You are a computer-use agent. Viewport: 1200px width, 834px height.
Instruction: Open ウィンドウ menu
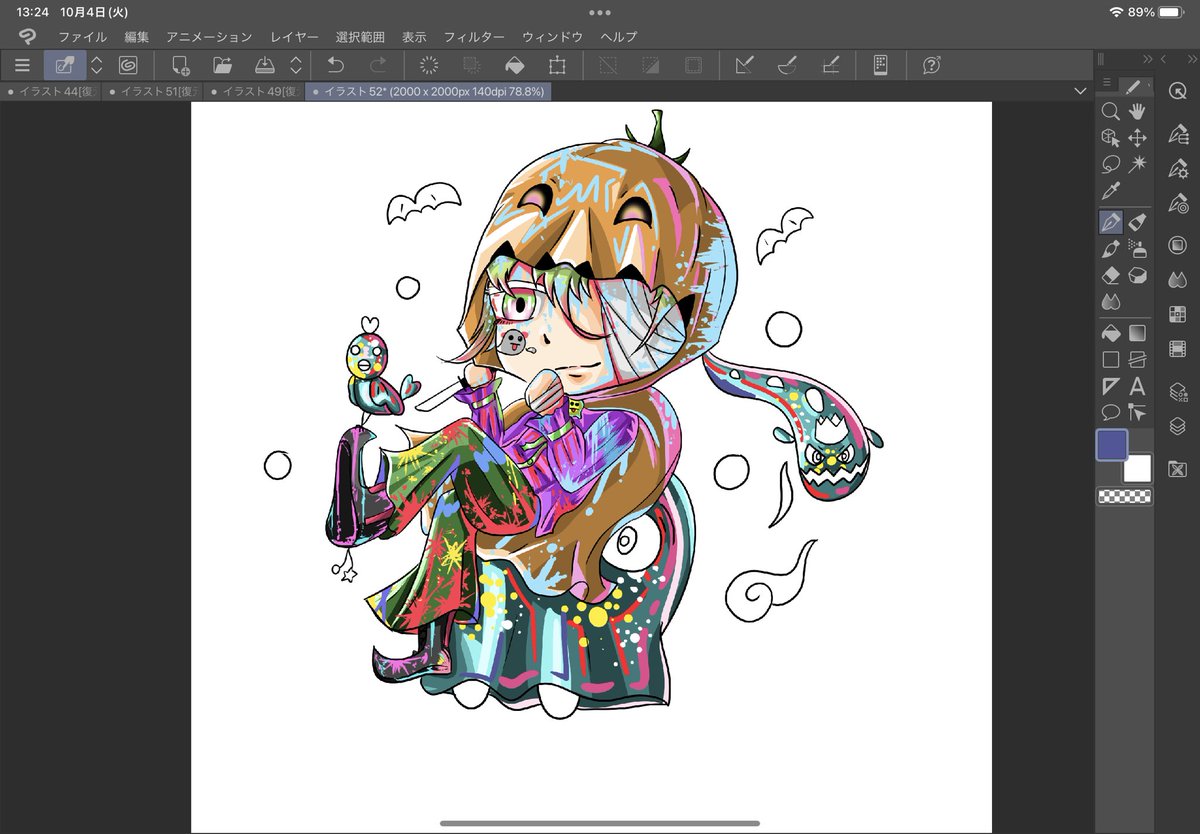(552, 37)
